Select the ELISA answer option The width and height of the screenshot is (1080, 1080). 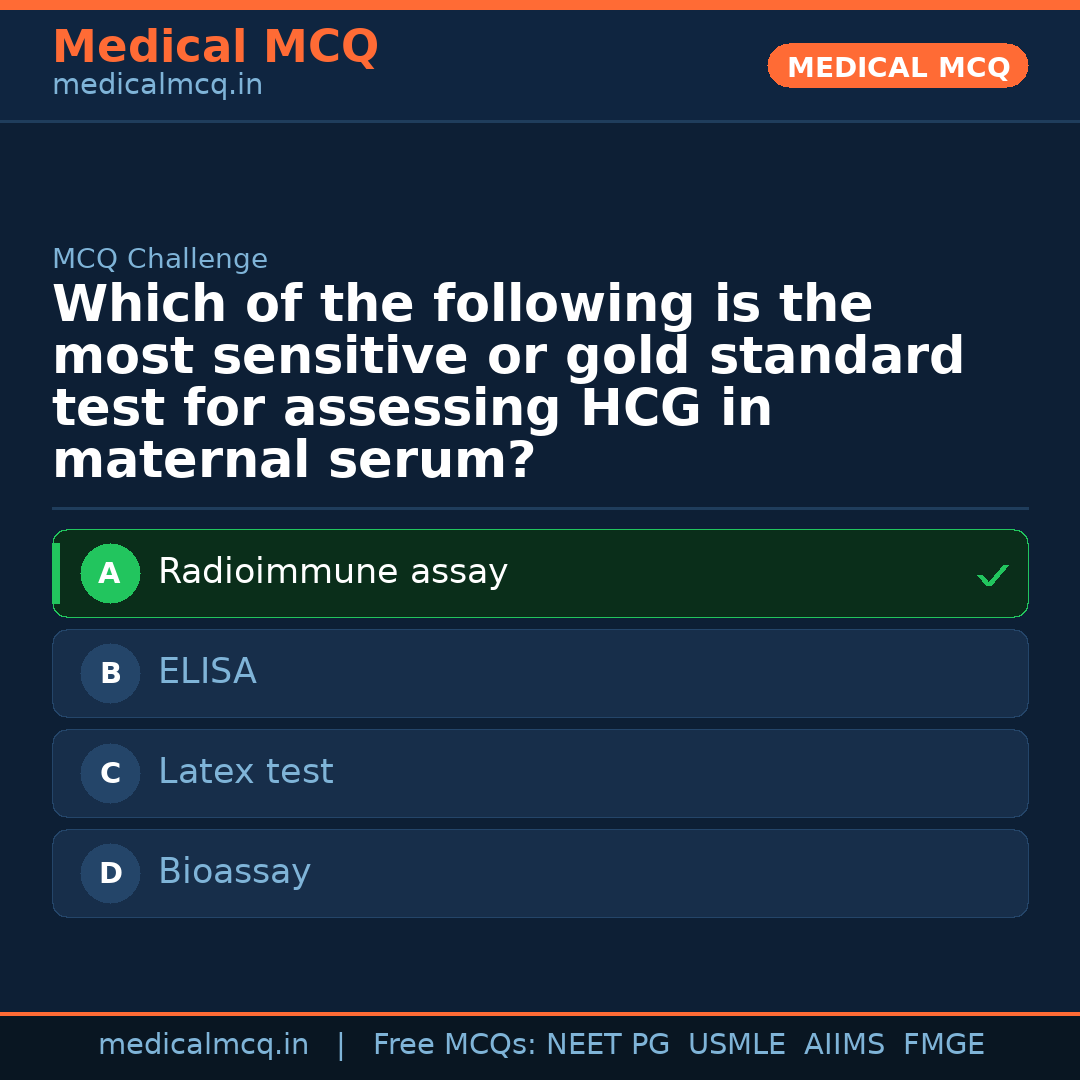[540, 673]
